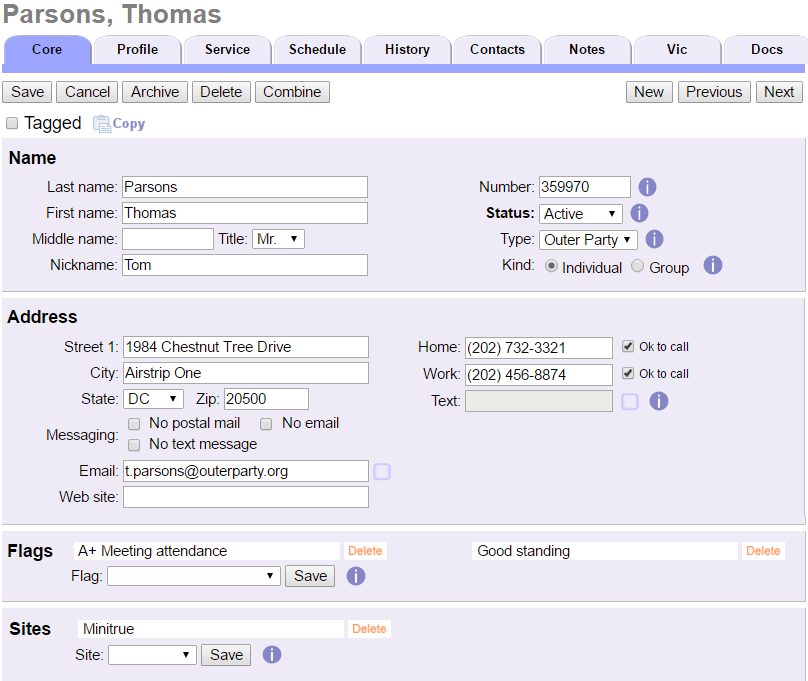Uncheck Ok to call for Home number
The height and width of the screenshot is (681, 808).
click(625, 346)
